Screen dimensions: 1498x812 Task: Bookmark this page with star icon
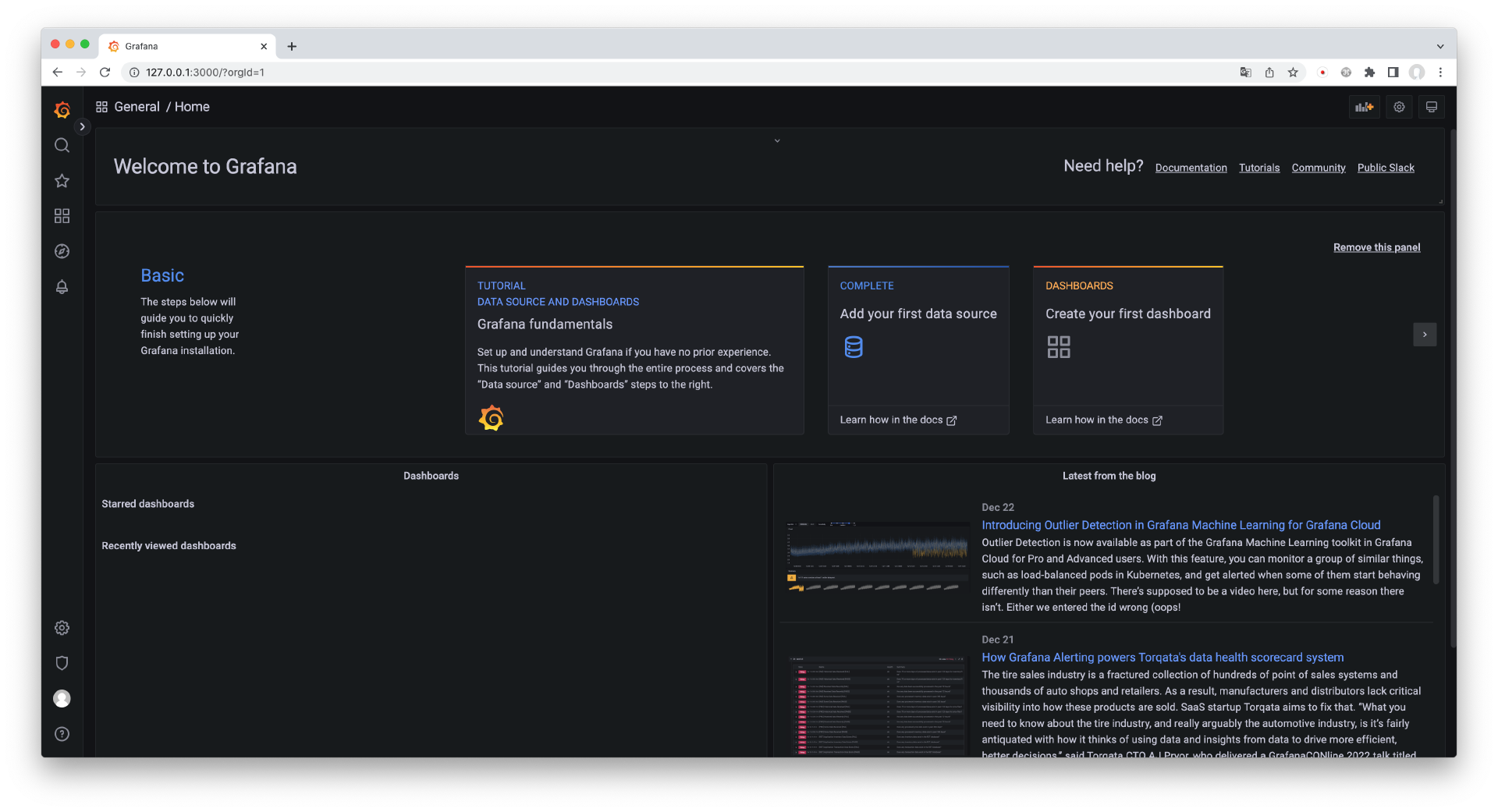[1293, 73]
